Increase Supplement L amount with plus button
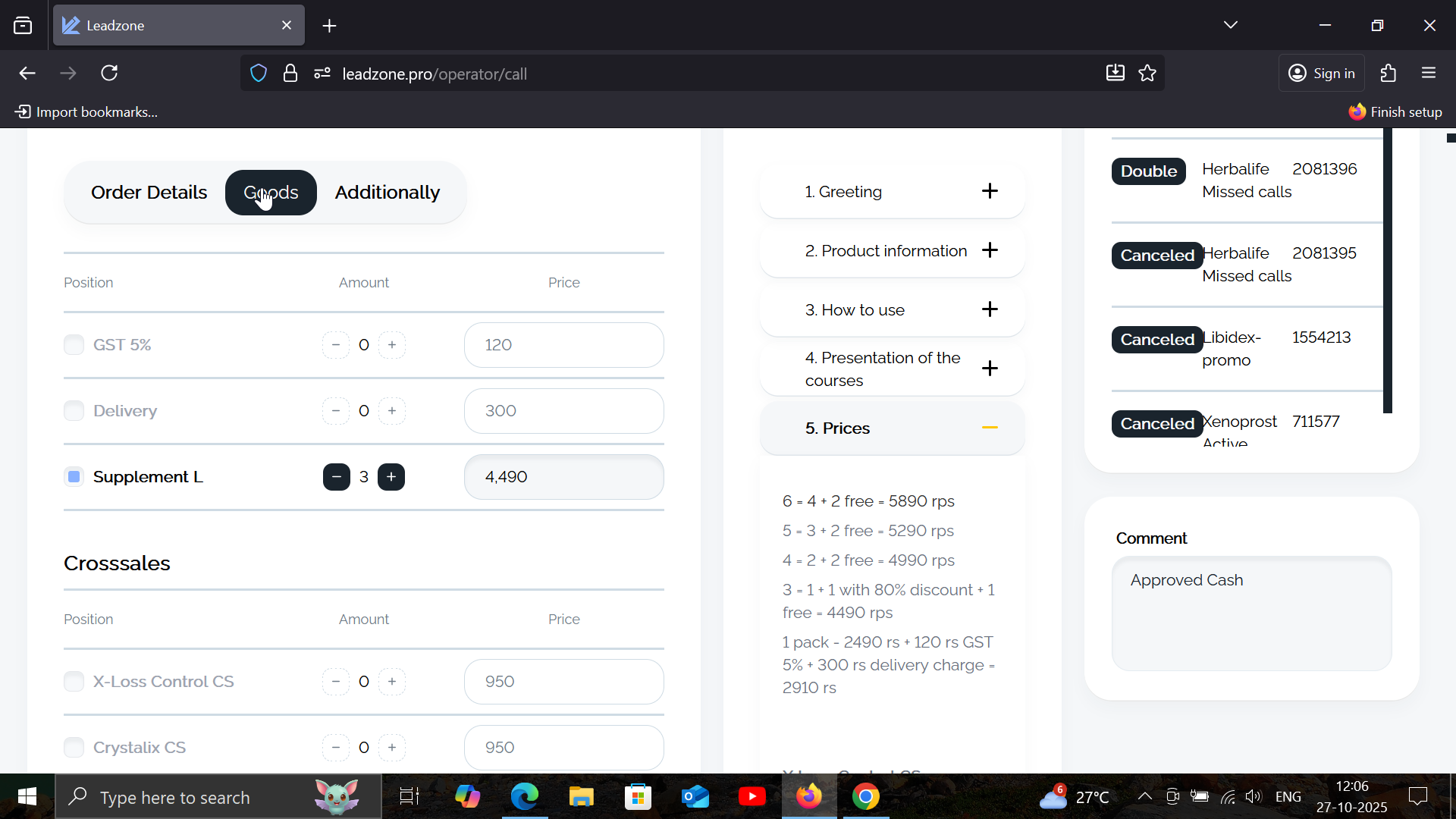The width and height of the screenshot is (1456, 819). (391, 477)
